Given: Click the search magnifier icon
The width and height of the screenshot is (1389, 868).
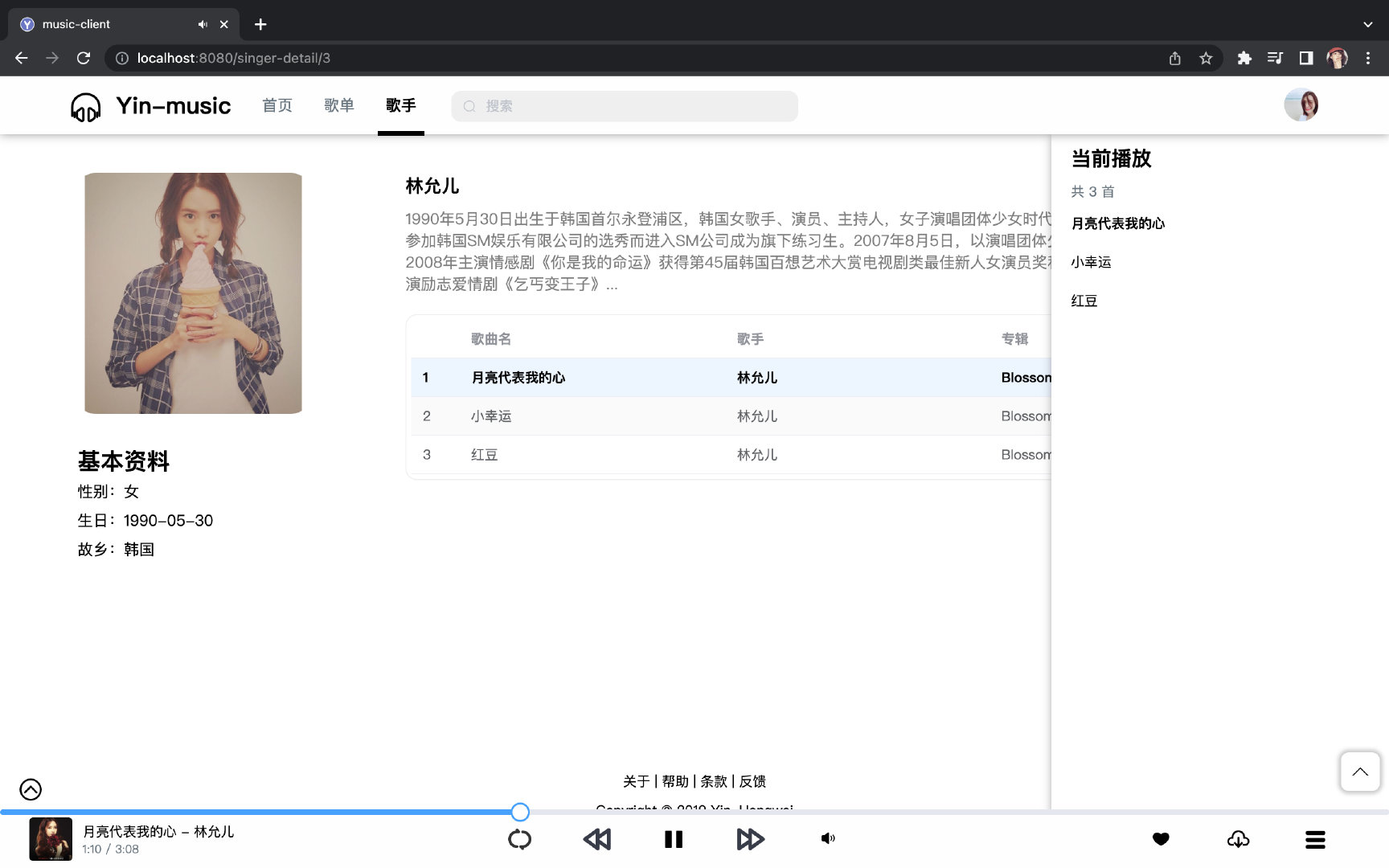Looking at the screenshot, I should 469,105.
